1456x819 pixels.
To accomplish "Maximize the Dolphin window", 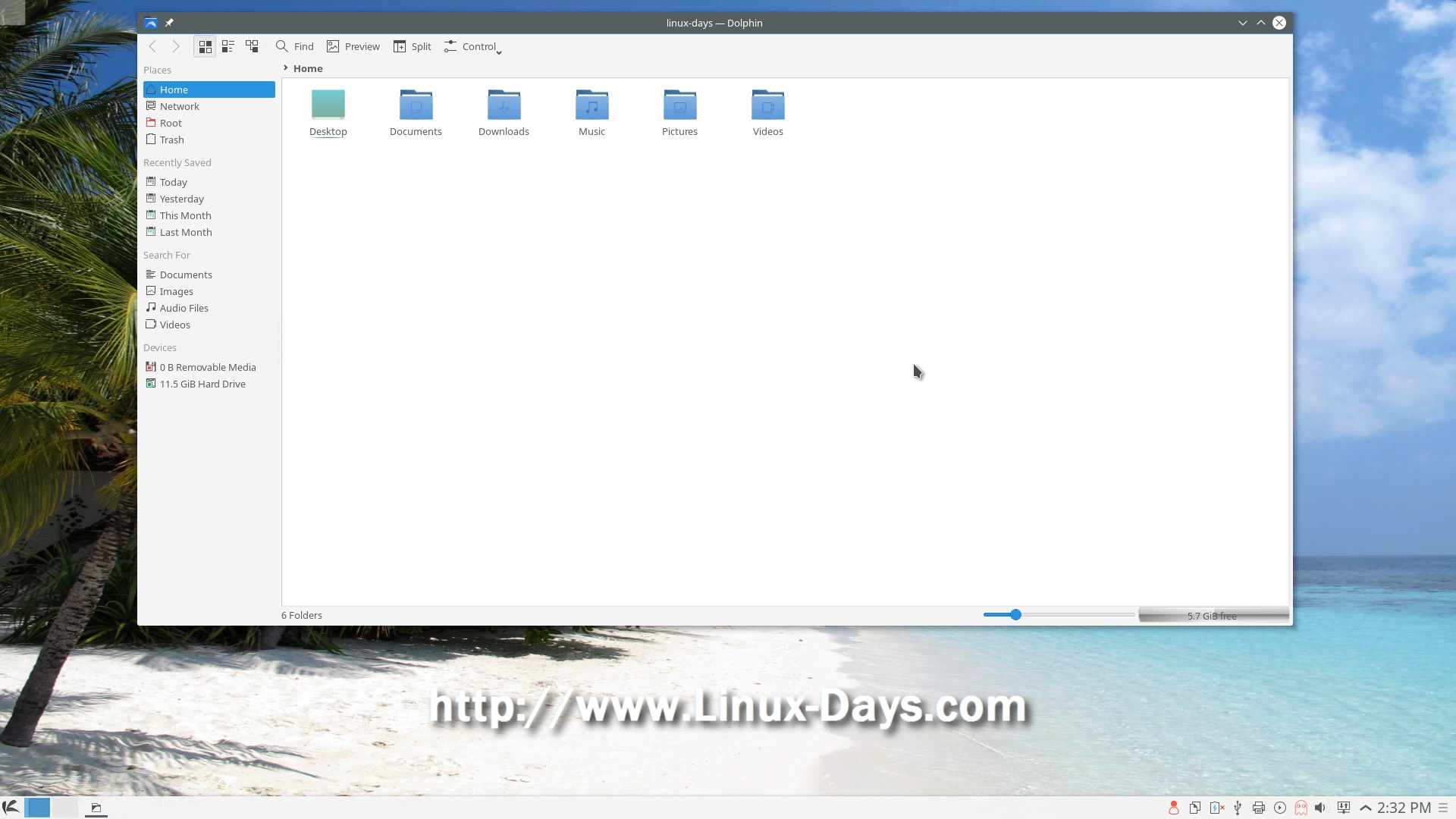I will 1261,23.
